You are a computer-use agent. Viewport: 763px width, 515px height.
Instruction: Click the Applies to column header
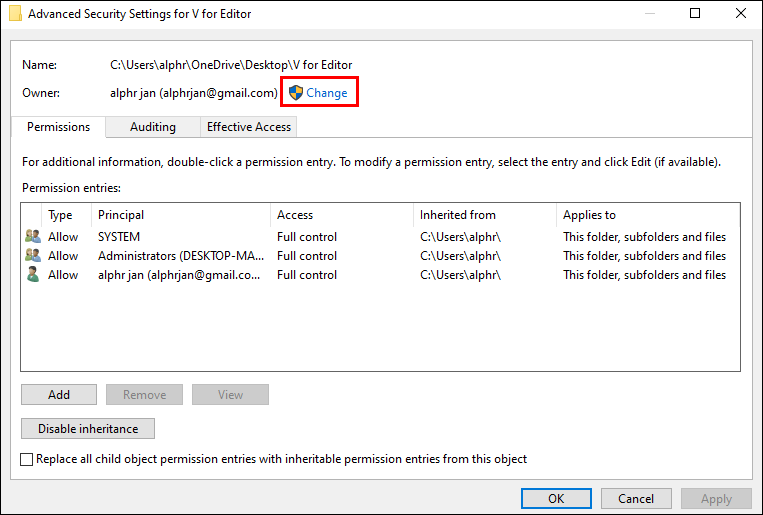click(x=645, y=215)
